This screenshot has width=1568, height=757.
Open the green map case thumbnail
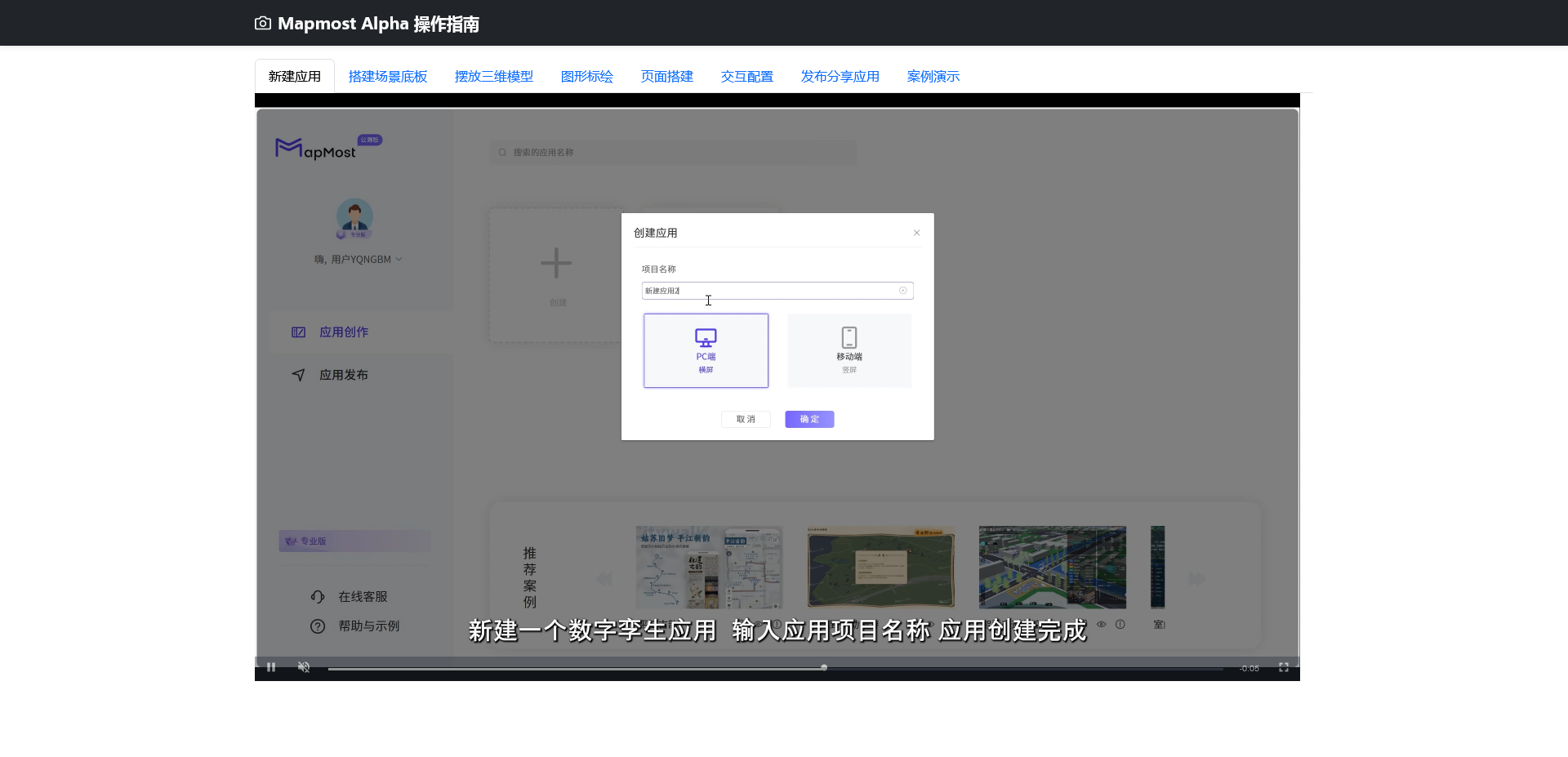click(880, 568)
